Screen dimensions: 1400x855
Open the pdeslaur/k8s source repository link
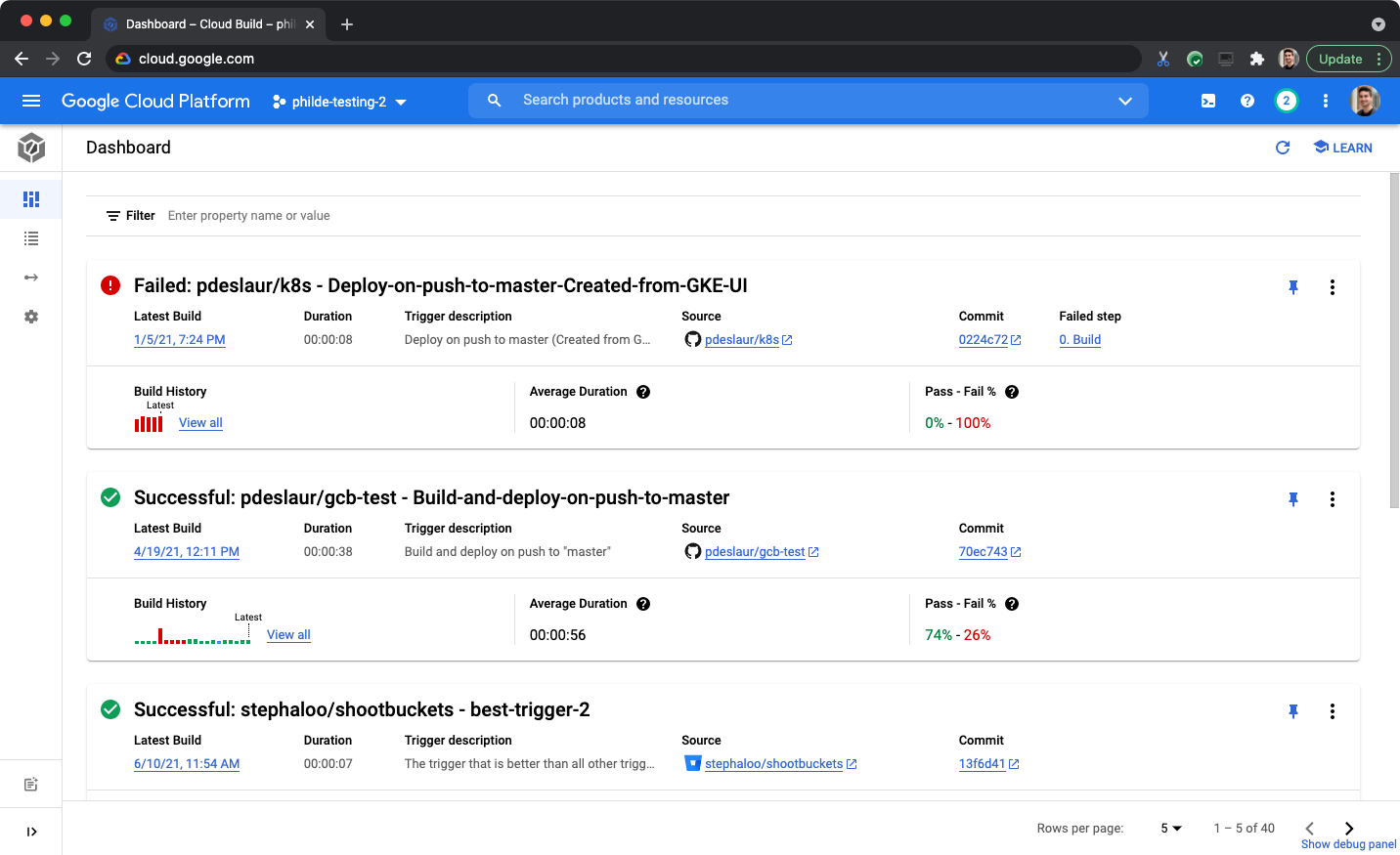tap(748, 340)
